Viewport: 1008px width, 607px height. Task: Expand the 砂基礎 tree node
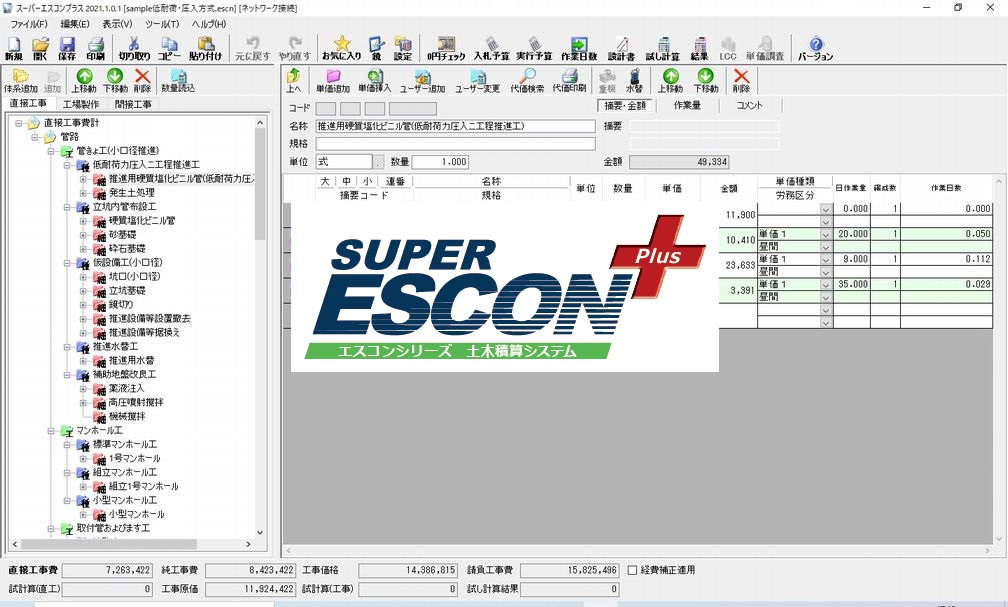point(83,235)
